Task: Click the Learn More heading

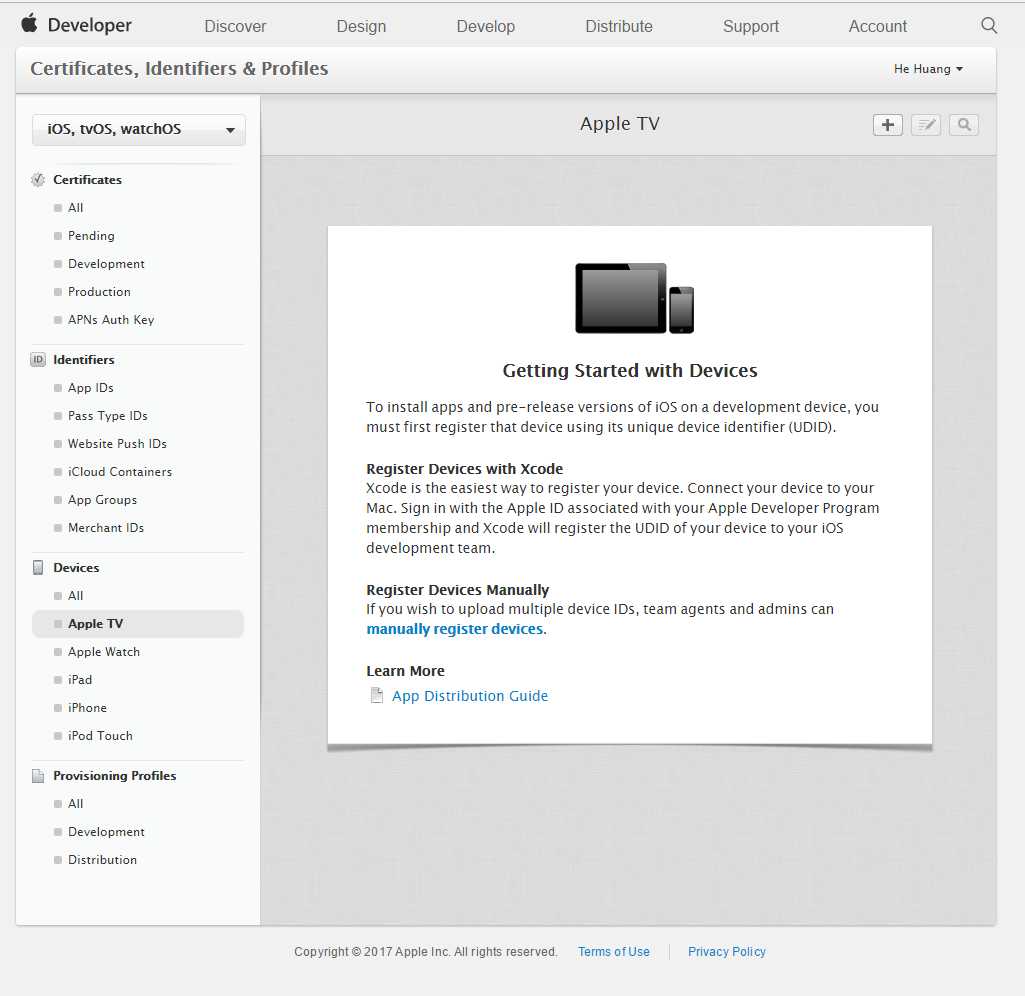Action: [x=405, y=671]
